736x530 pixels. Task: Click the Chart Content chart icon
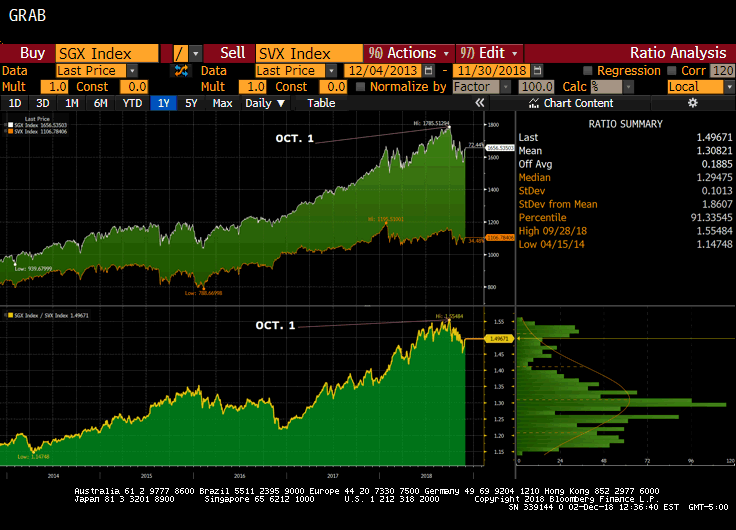(x=534, y=103)
